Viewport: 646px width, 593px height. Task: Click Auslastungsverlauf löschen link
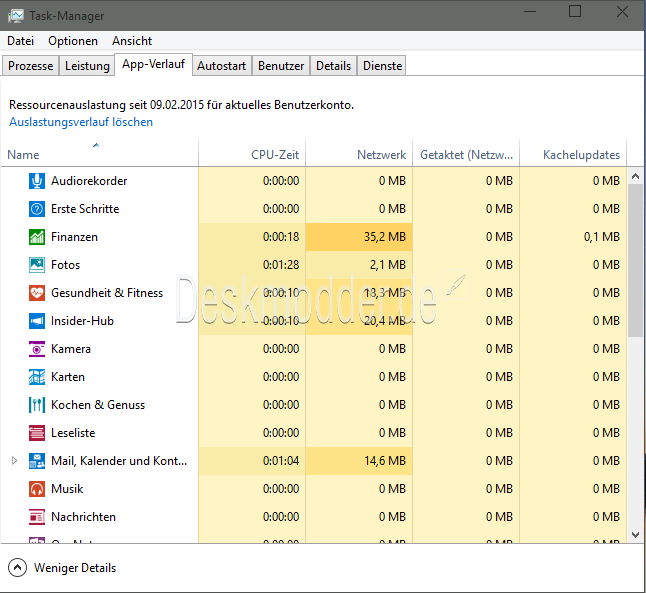pyautogui.click(x=81, y=122)
